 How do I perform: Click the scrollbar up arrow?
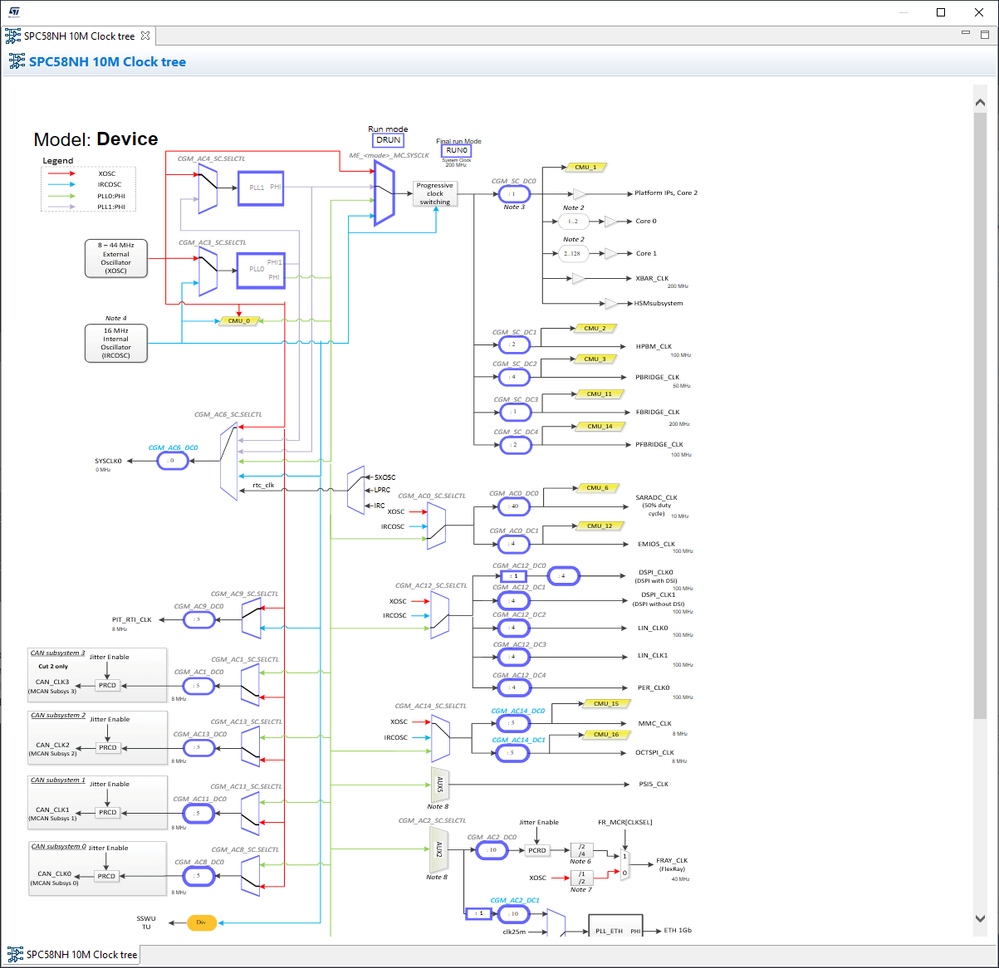click(980, 102)
